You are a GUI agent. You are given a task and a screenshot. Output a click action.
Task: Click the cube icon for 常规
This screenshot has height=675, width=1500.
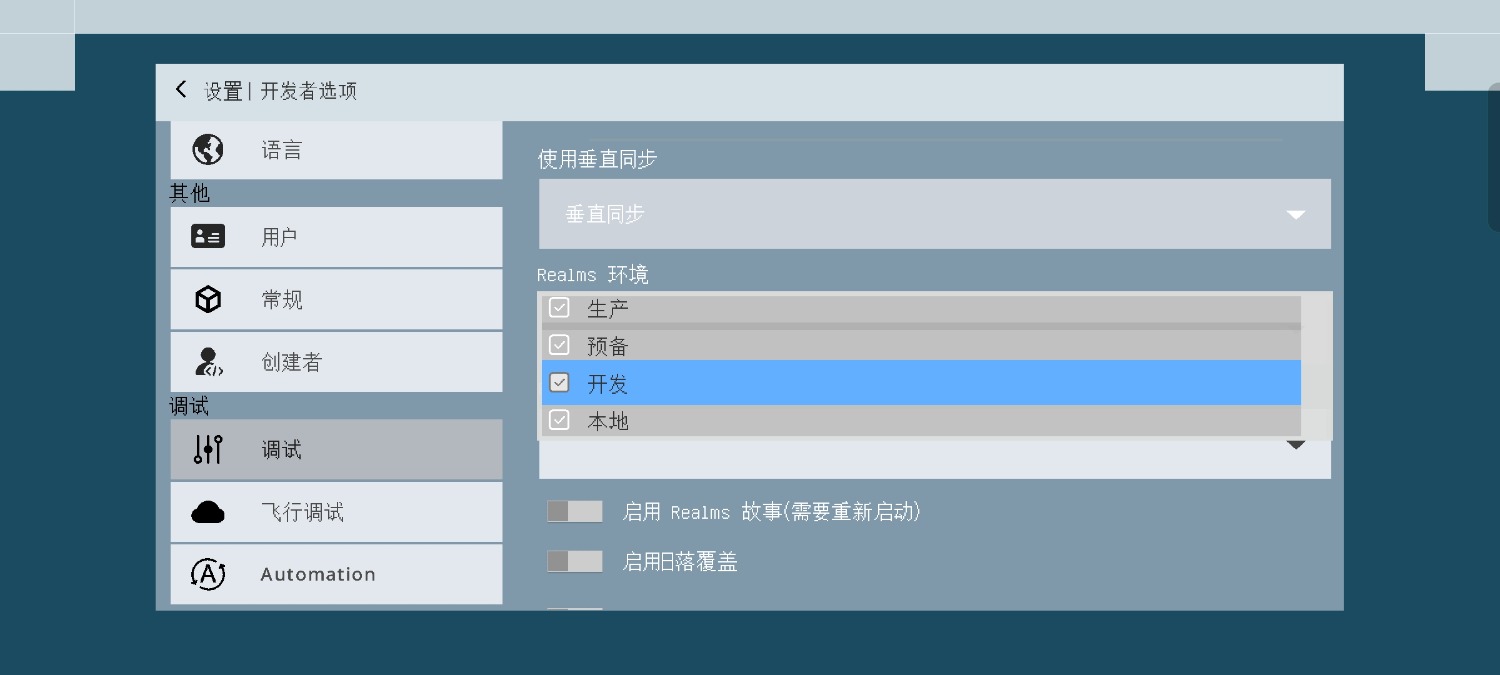point(208,299)
